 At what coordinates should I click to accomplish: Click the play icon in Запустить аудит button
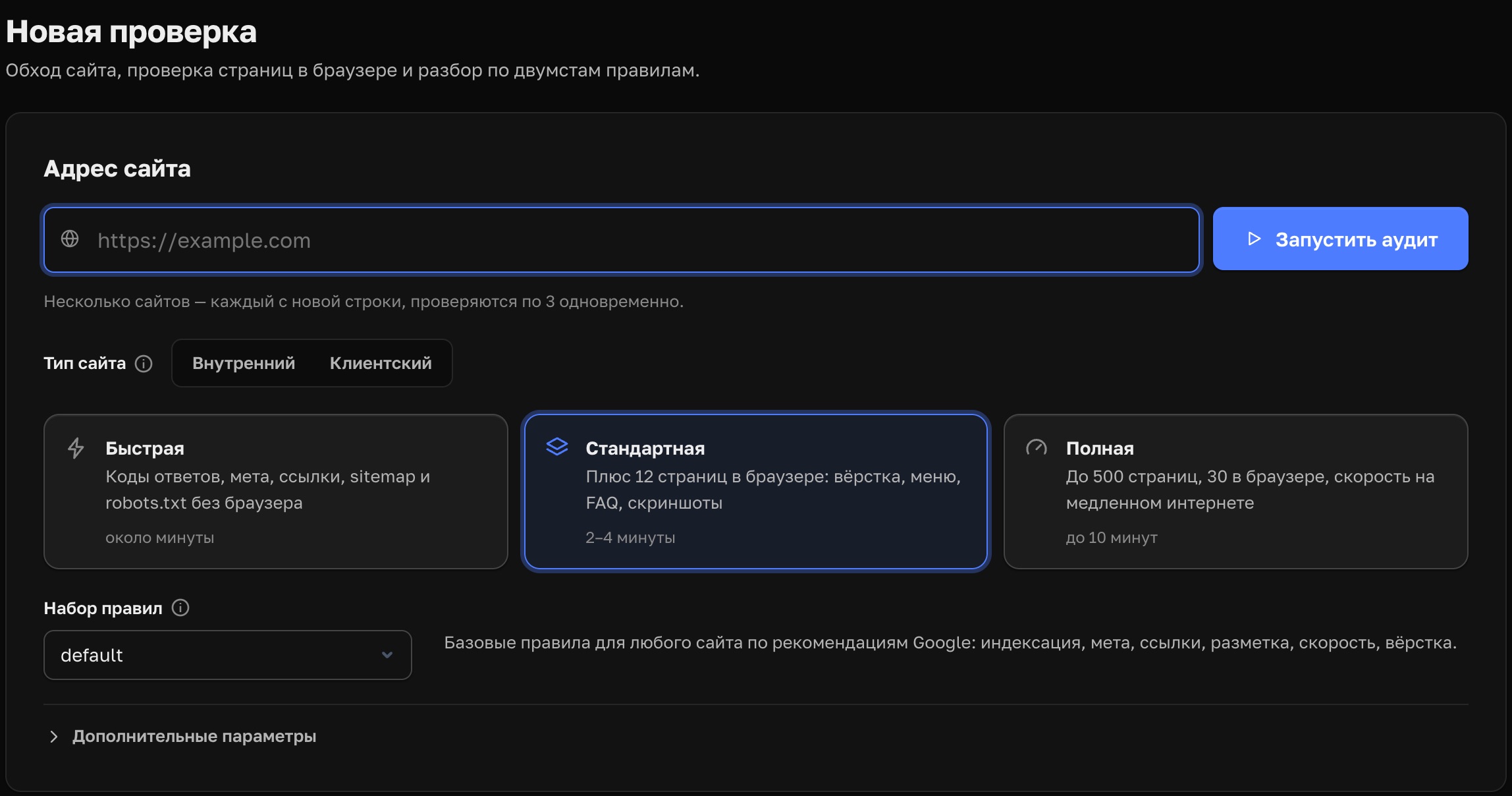[1254, 239]
